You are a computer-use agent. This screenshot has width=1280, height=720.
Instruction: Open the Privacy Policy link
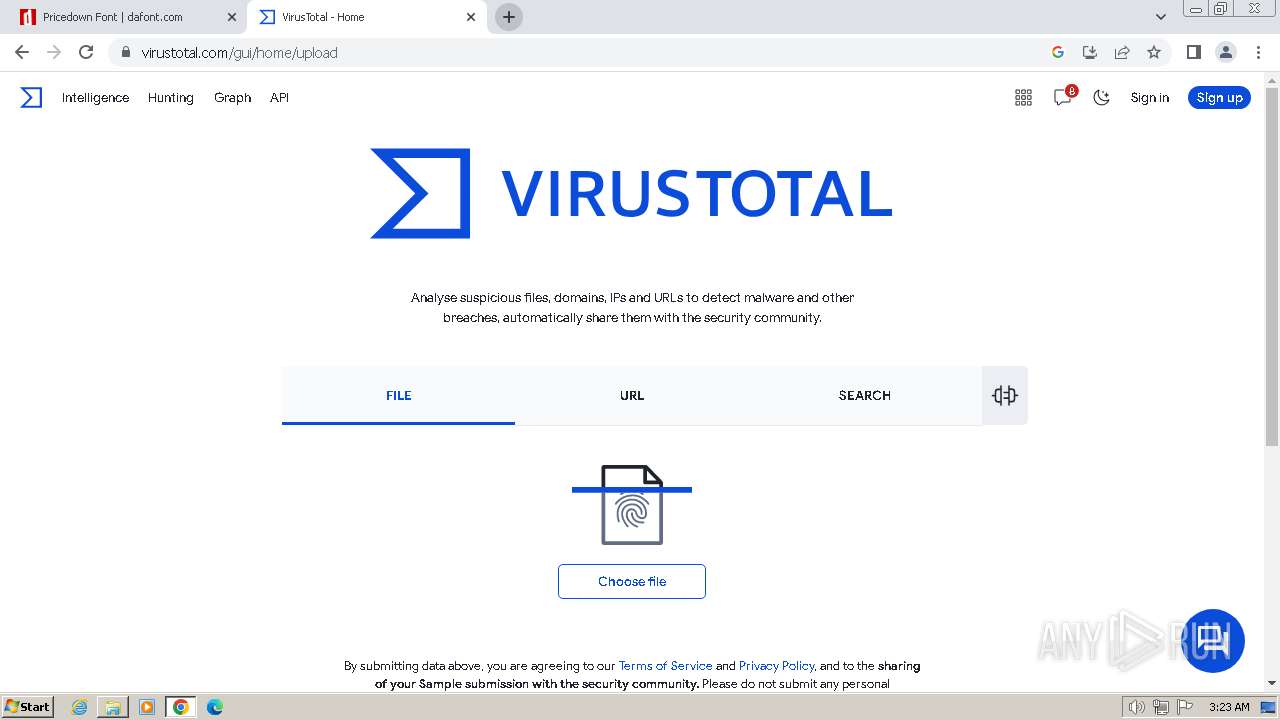(x=777, y=665)
